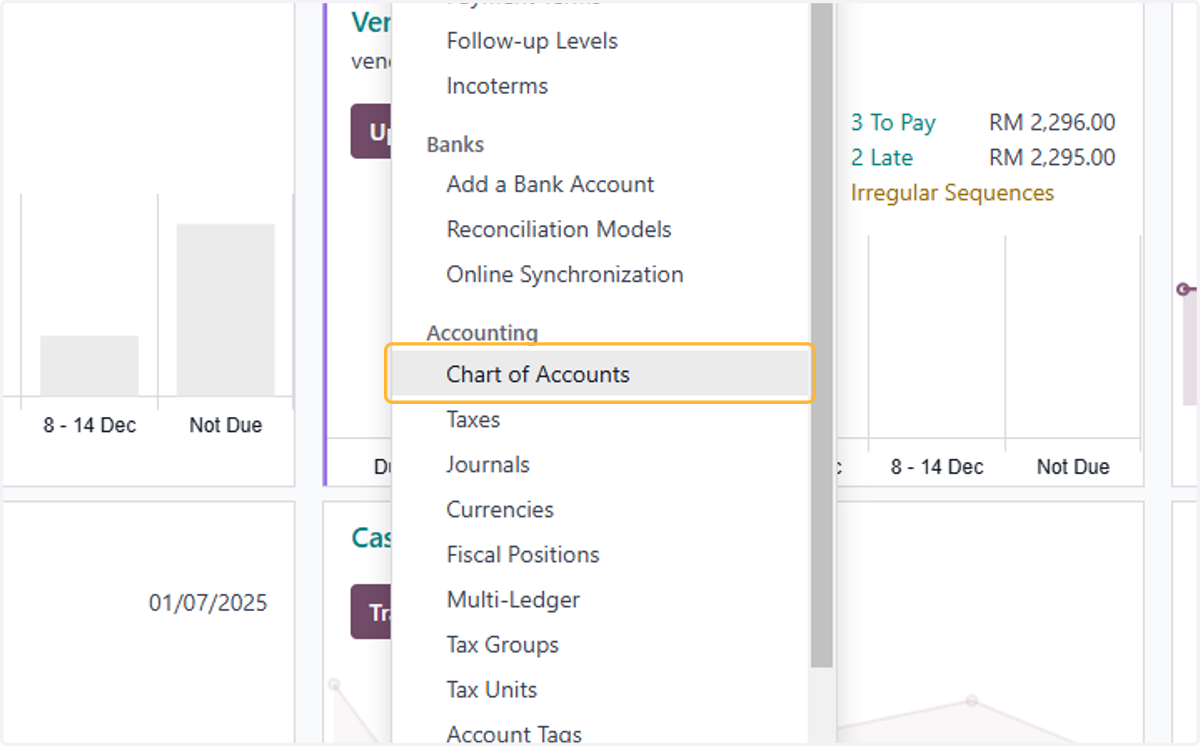
Task: Open Reconciliation Models entry
Action: coord(559,229)
